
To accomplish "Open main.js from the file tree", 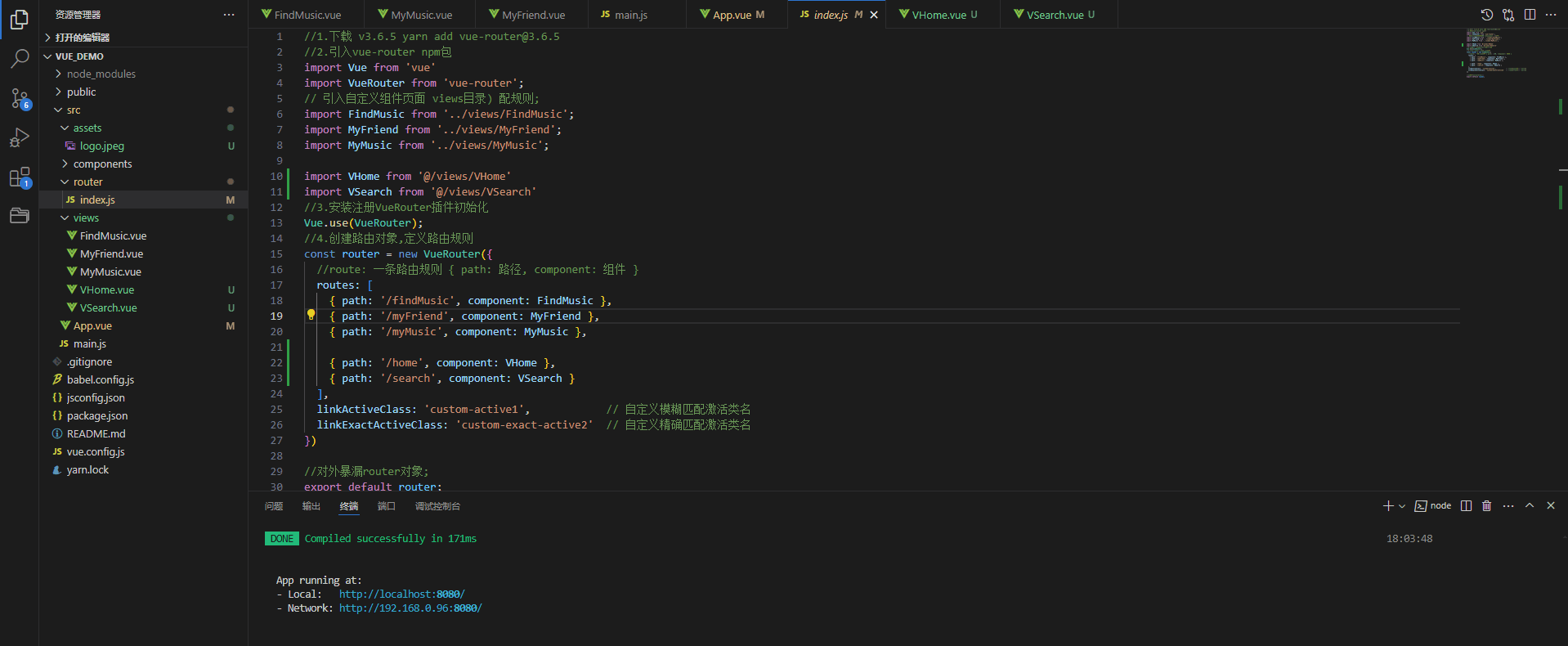I will pyautogui.click(x=144, y=343).
